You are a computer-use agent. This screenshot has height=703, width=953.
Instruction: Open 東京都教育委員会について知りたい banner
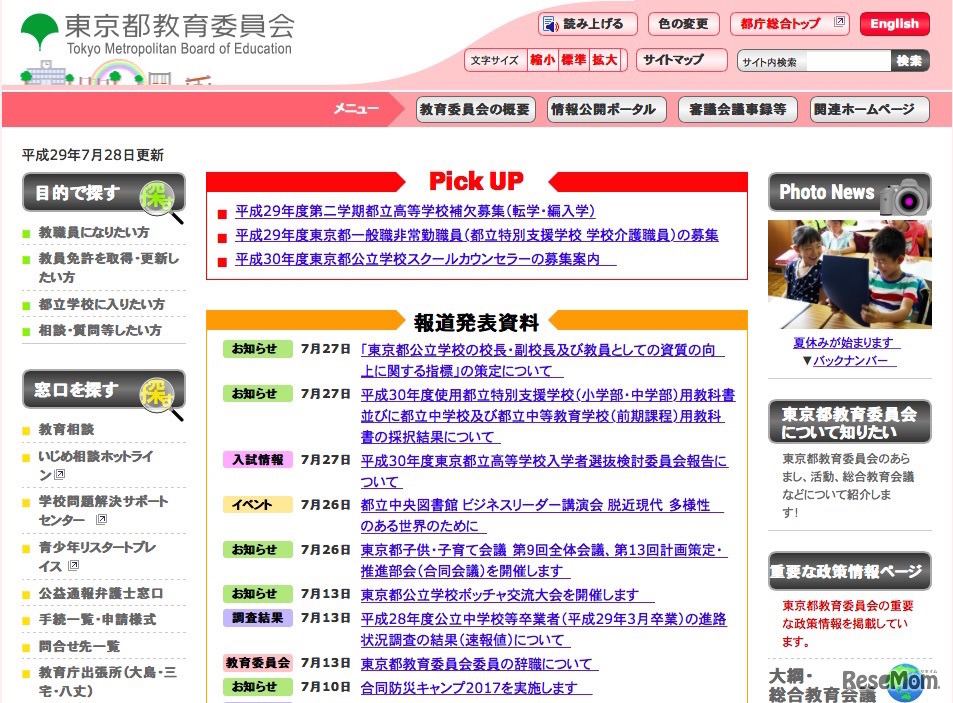850,422
